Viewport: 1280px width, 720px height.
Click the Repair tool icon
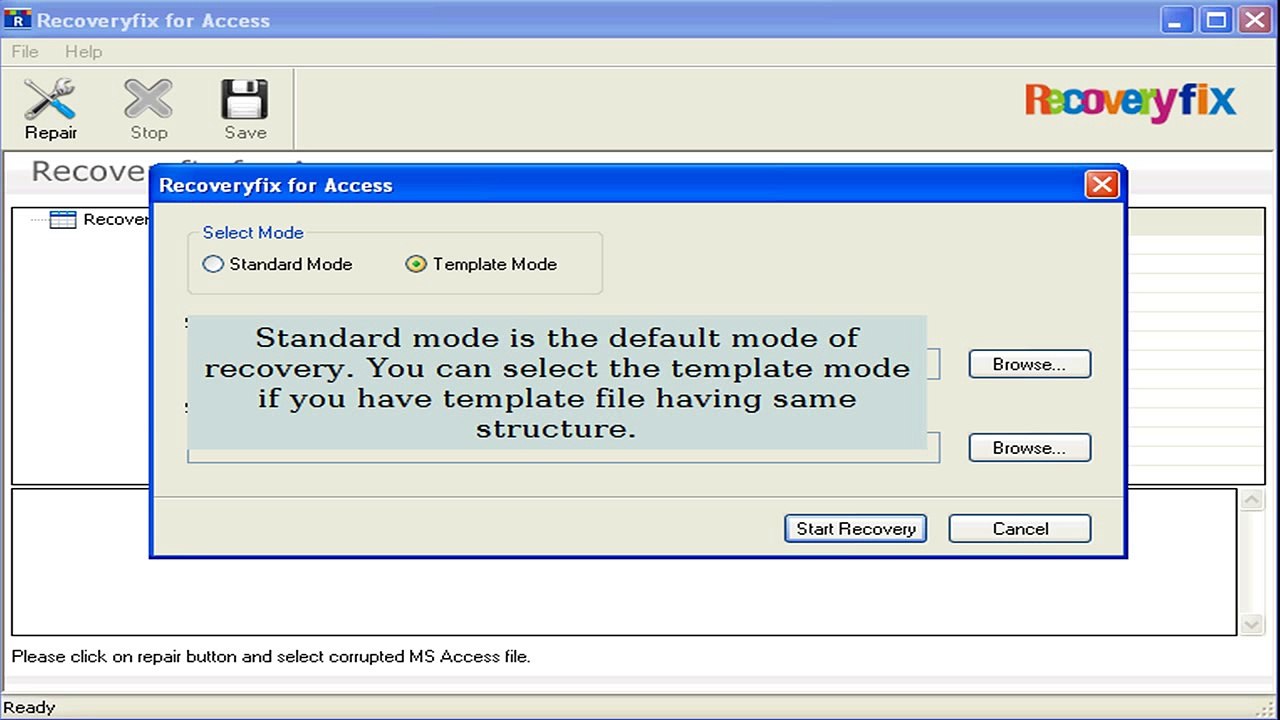point(50,109)
